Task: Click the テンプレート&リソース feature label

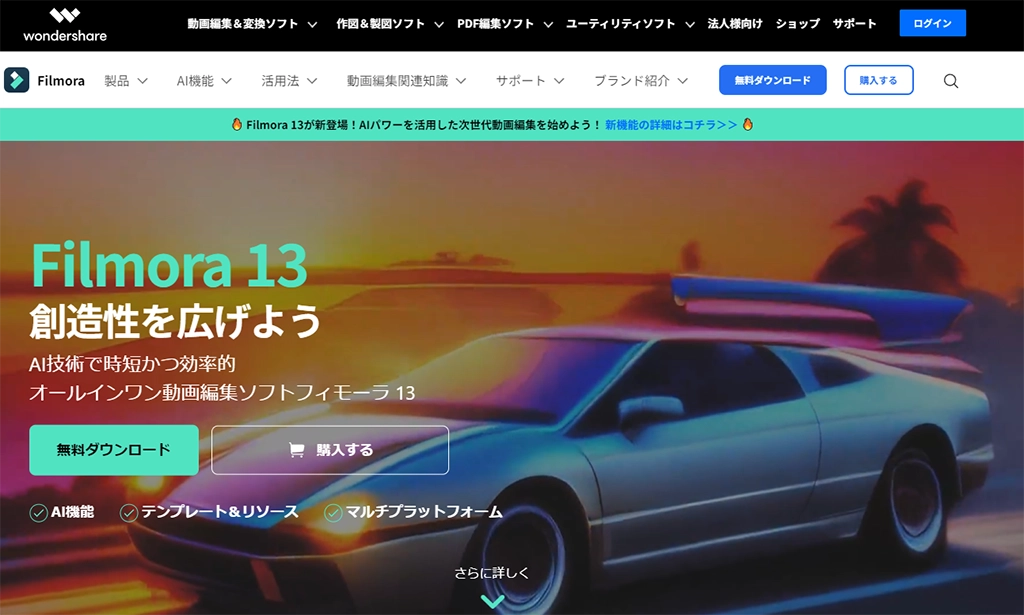Action: [x=220, y=512]
